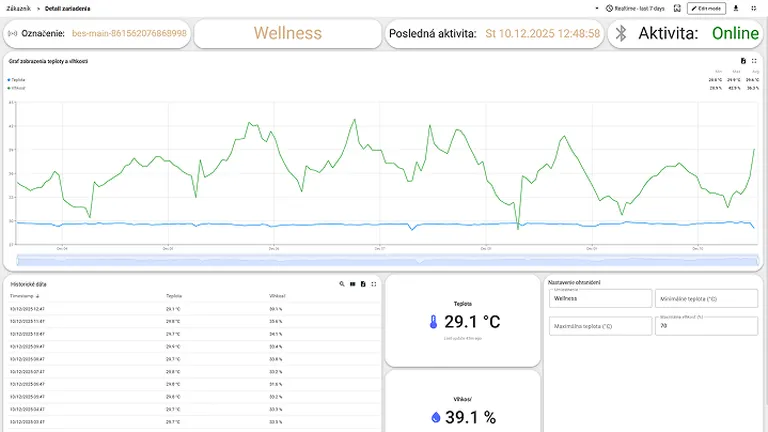Click the 39.1 % humidity value

coord(471,417)
